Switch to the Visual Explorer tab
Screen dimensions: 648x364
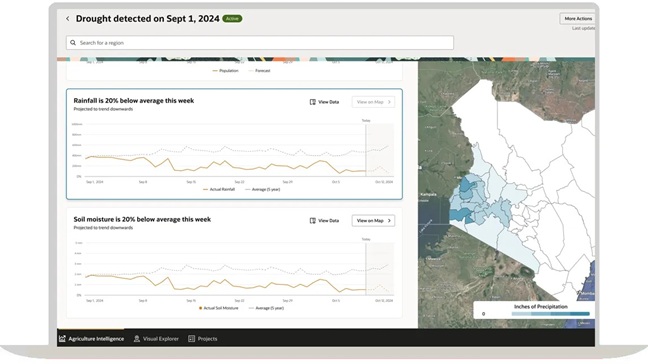tap(156, 338)
